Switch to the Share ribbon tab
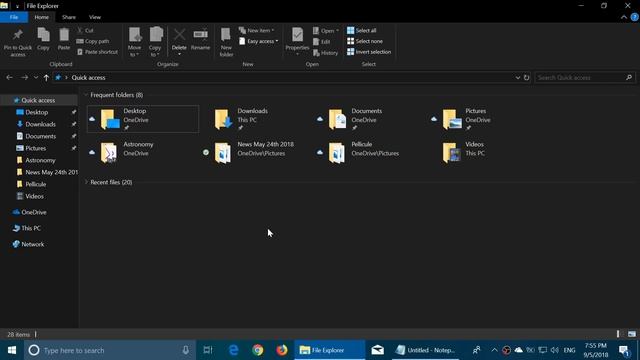This screenshot has width=640, height=360. [69, 17]
